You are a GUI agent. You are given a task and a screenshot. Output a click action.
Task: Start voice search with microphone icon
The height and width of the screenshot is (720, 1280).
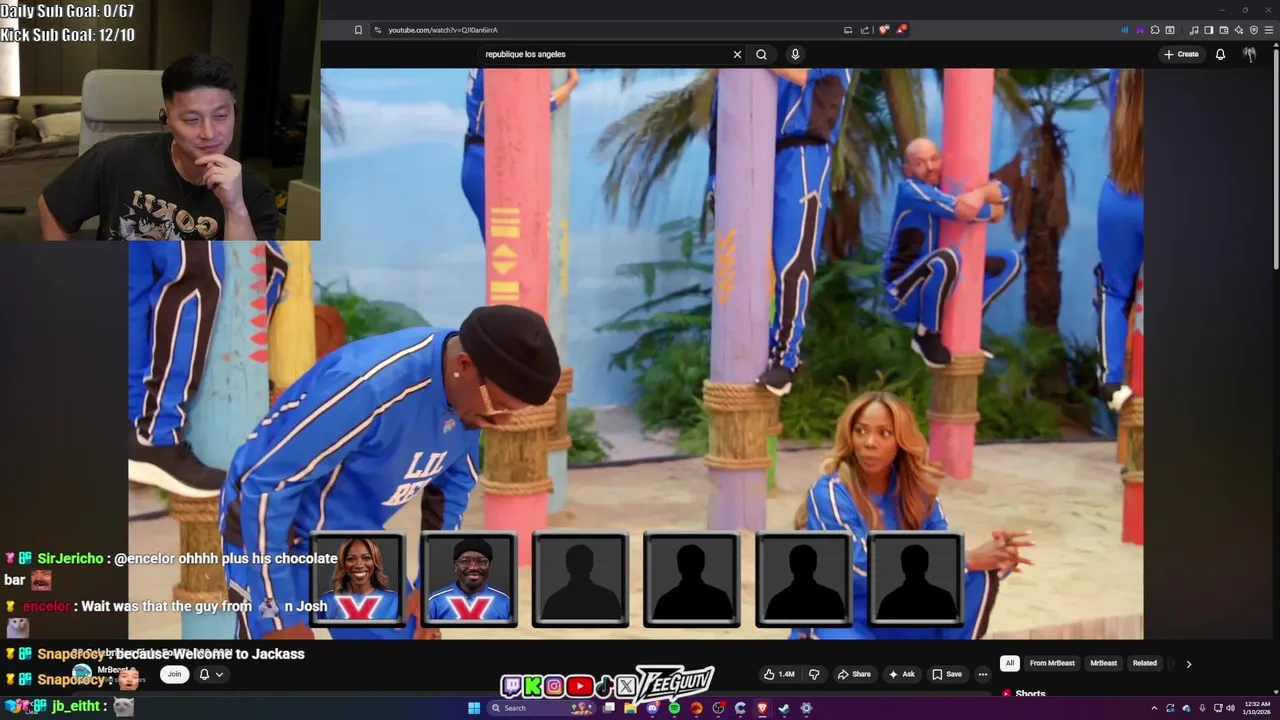(x=795, y=54)
